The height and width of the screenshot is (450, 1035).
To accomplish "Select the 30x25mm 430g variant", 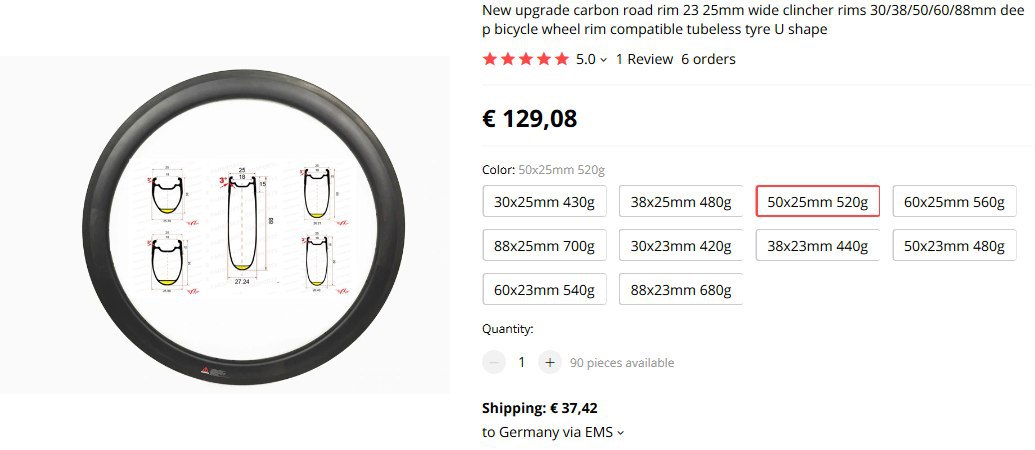I will (545, 201).
